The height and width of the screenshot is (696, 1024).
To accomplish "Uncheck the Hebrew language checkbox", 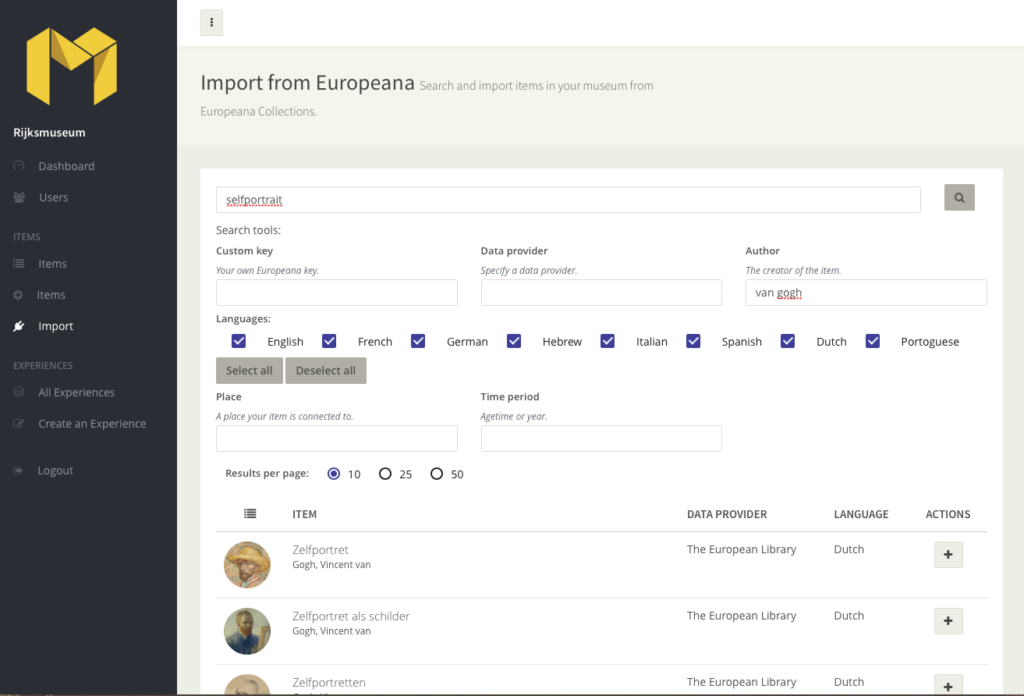I will (514, 341).
